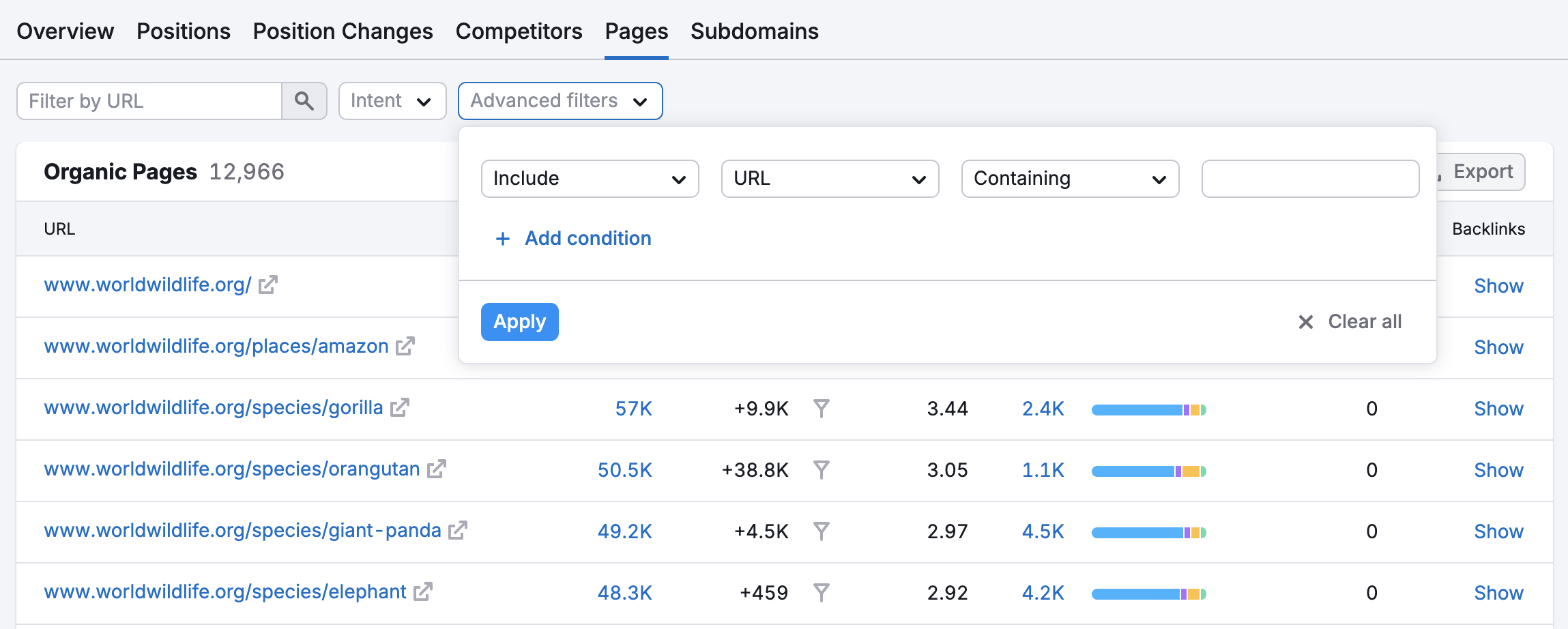
Task: Open the places/amazon URL link
Action: pyautogui.click(x=216, y=346)
